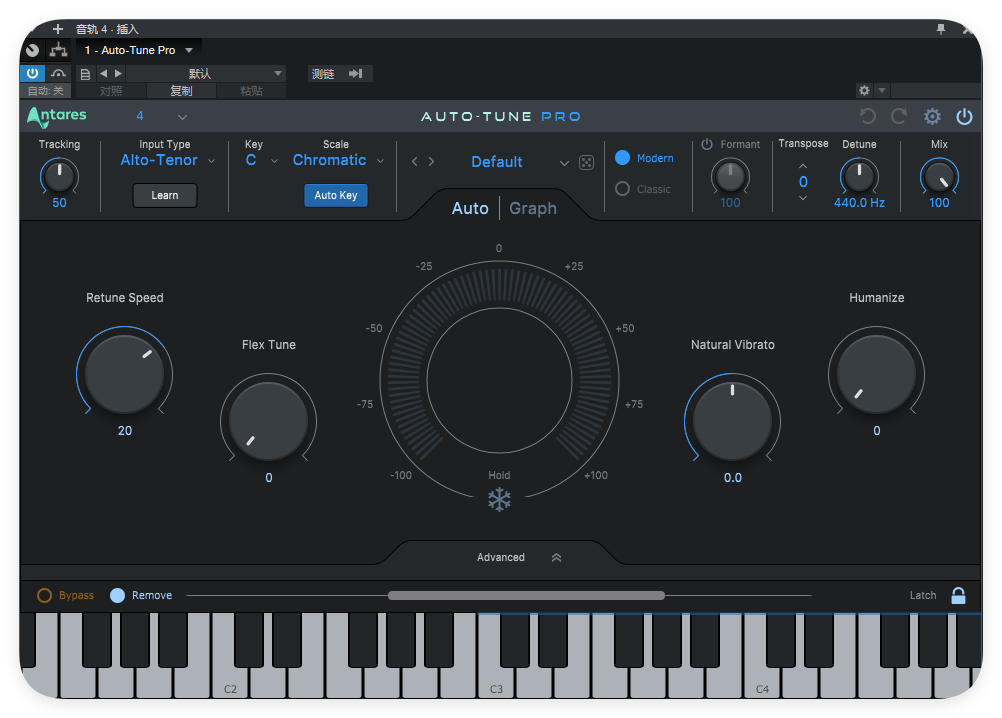This screenshot has height=718, width=1002.
Task: Select the next preset chevron
Action: point(431,162)
